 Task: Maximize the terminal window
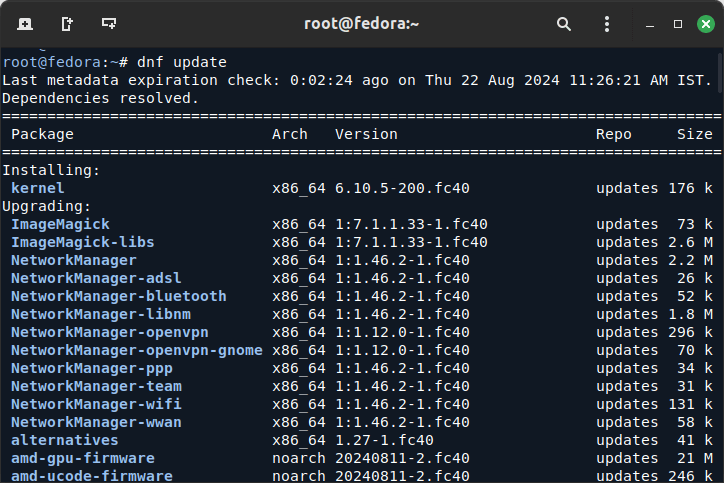[x=678, y=24]
